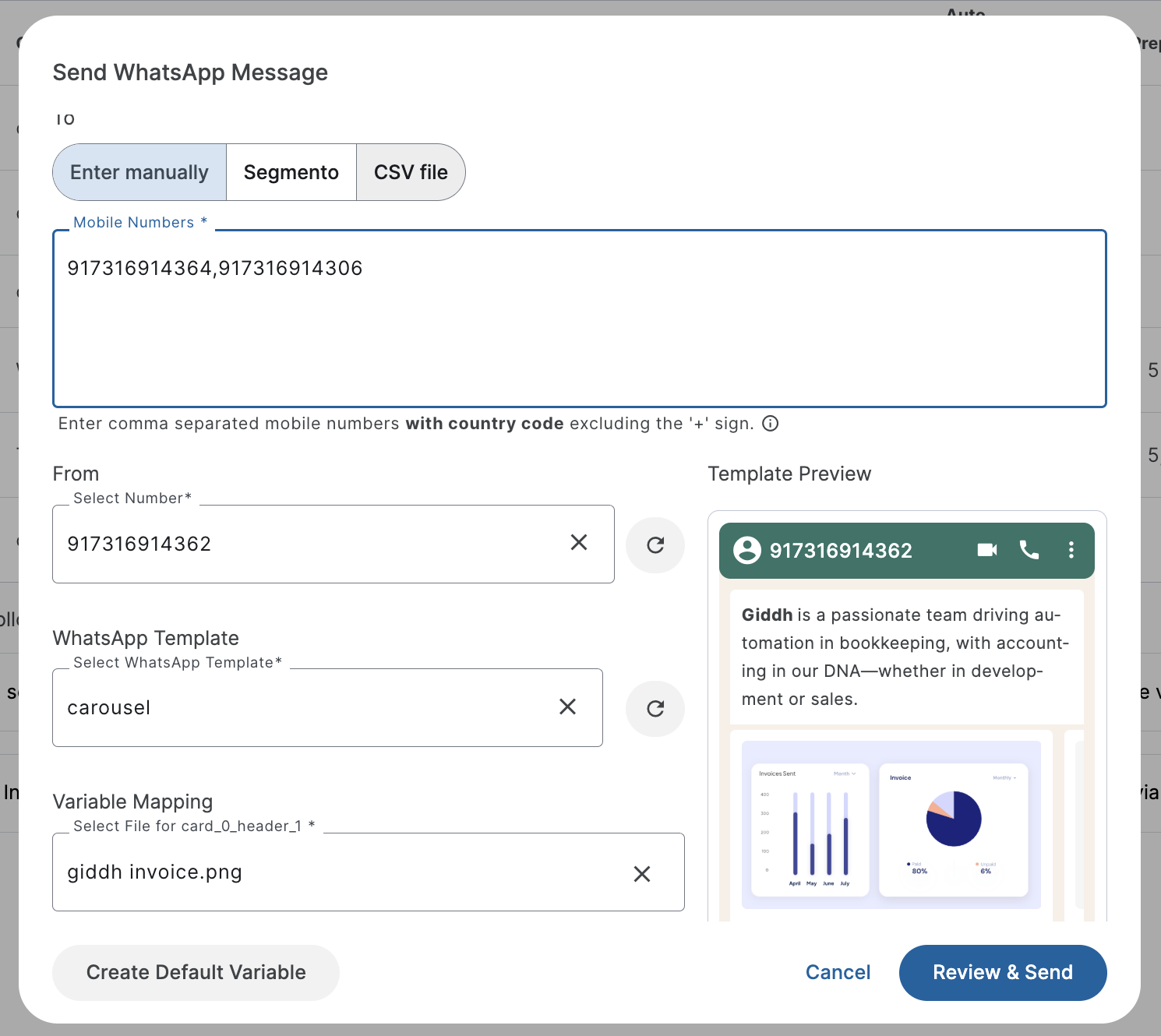Click the Giddh message text in preview
Viewport: 1161px width, 1036px height.
(x=905, y=657)
